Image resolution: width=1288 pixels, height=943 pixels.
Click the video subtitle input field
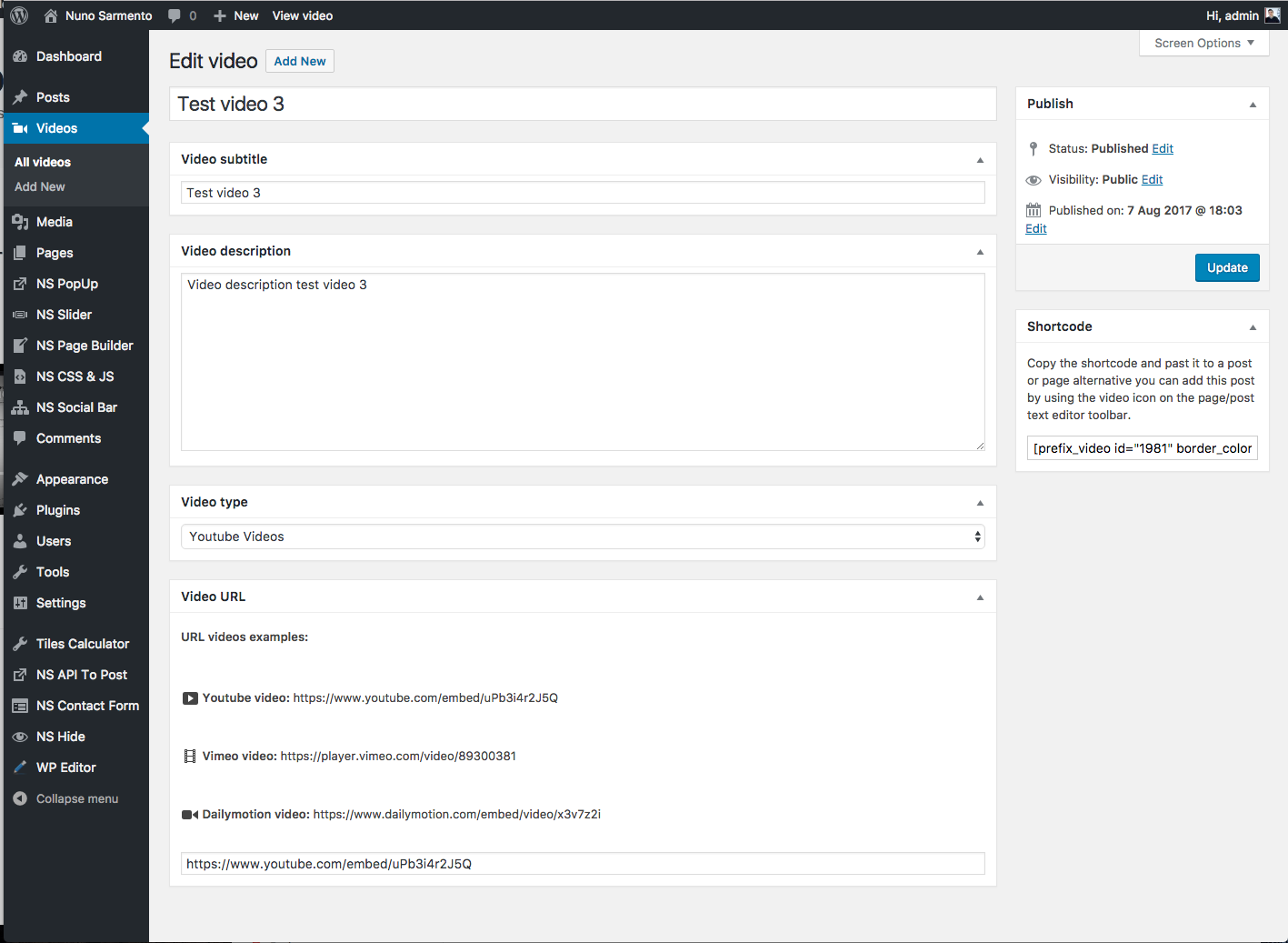pos(583,193)
